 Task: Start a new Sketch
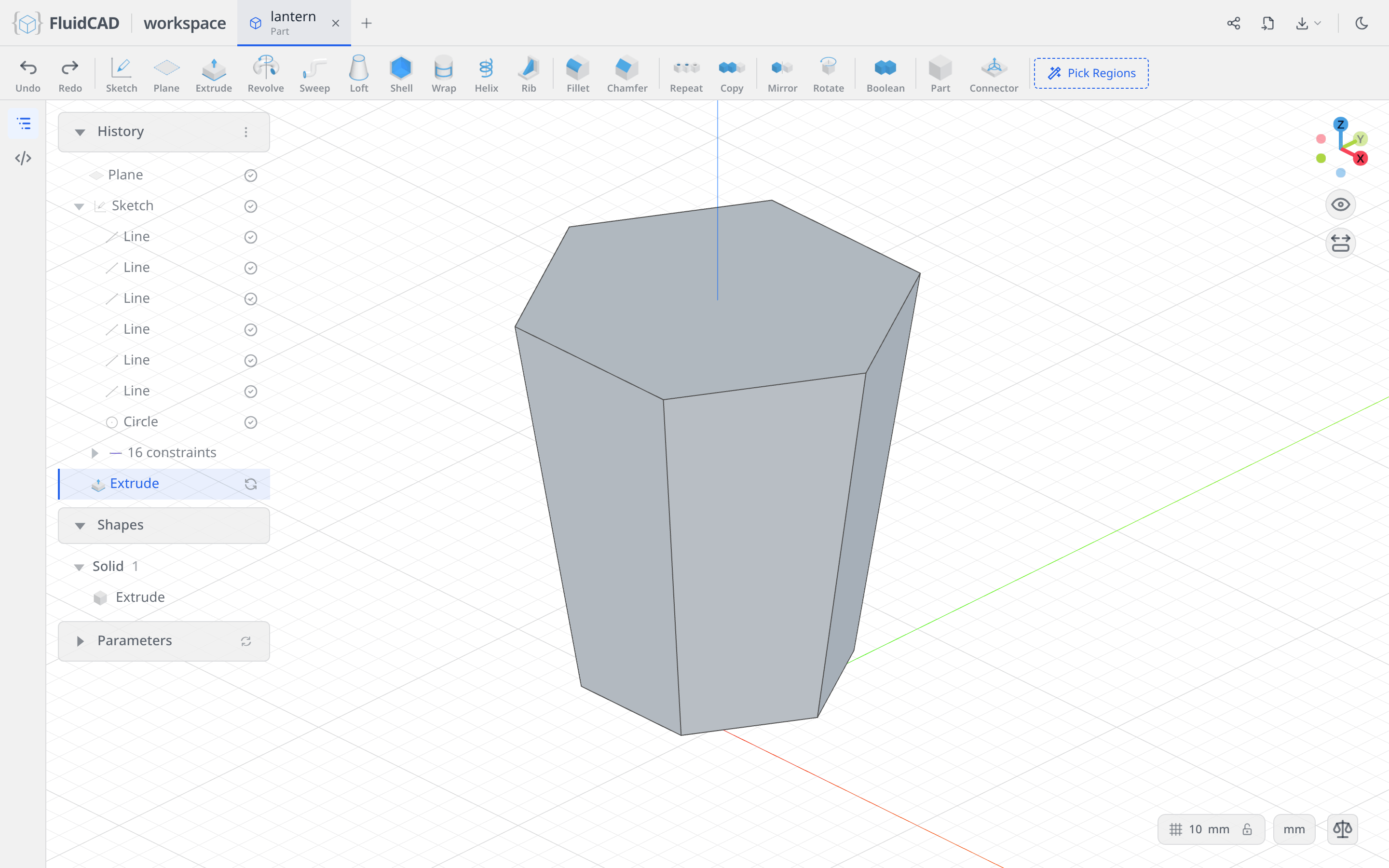point(121,75)
